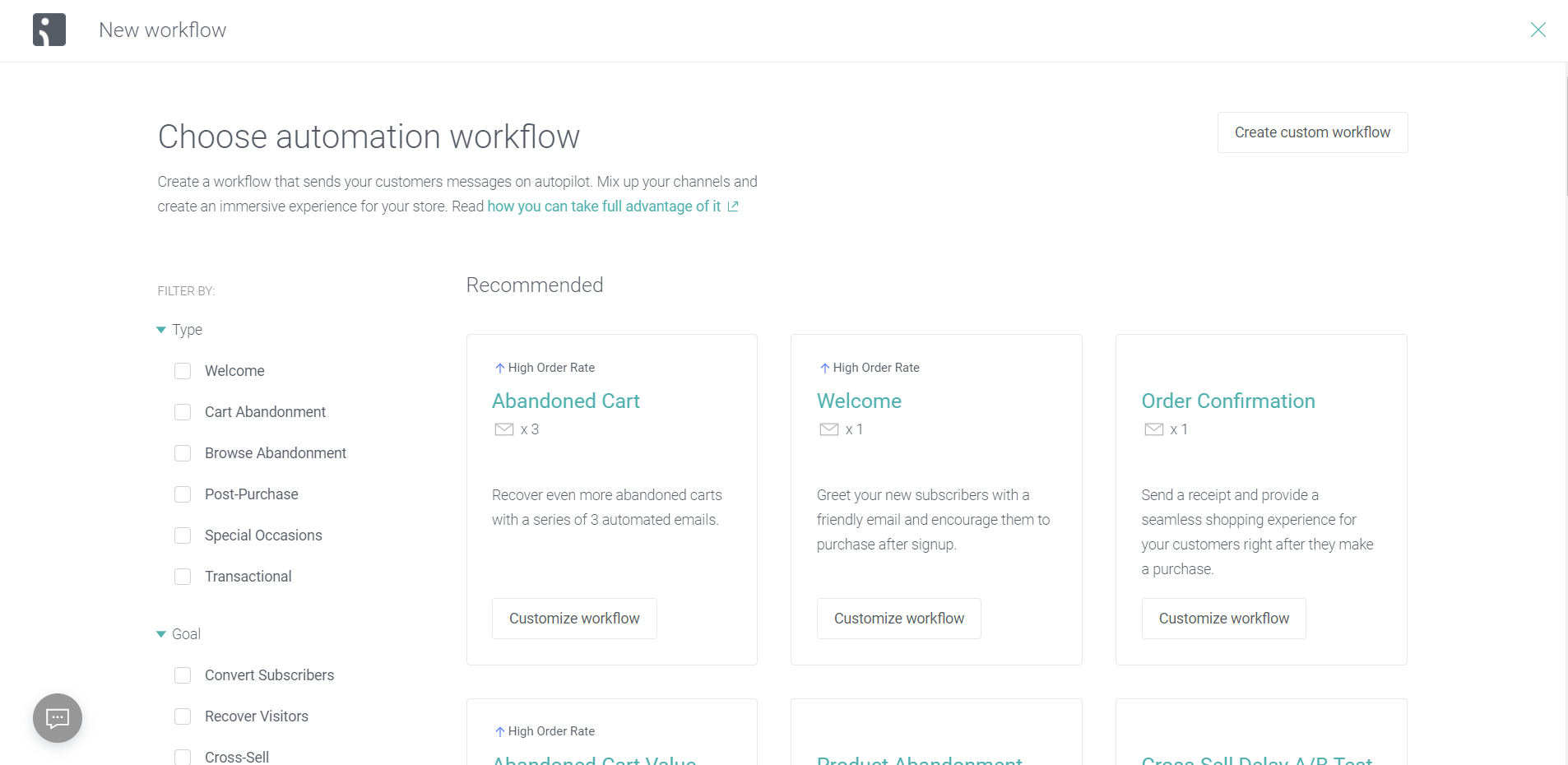Open the Order Confirmation workflow title
This screenshot has height=765, width=1568.
(x=1227, y=401)
